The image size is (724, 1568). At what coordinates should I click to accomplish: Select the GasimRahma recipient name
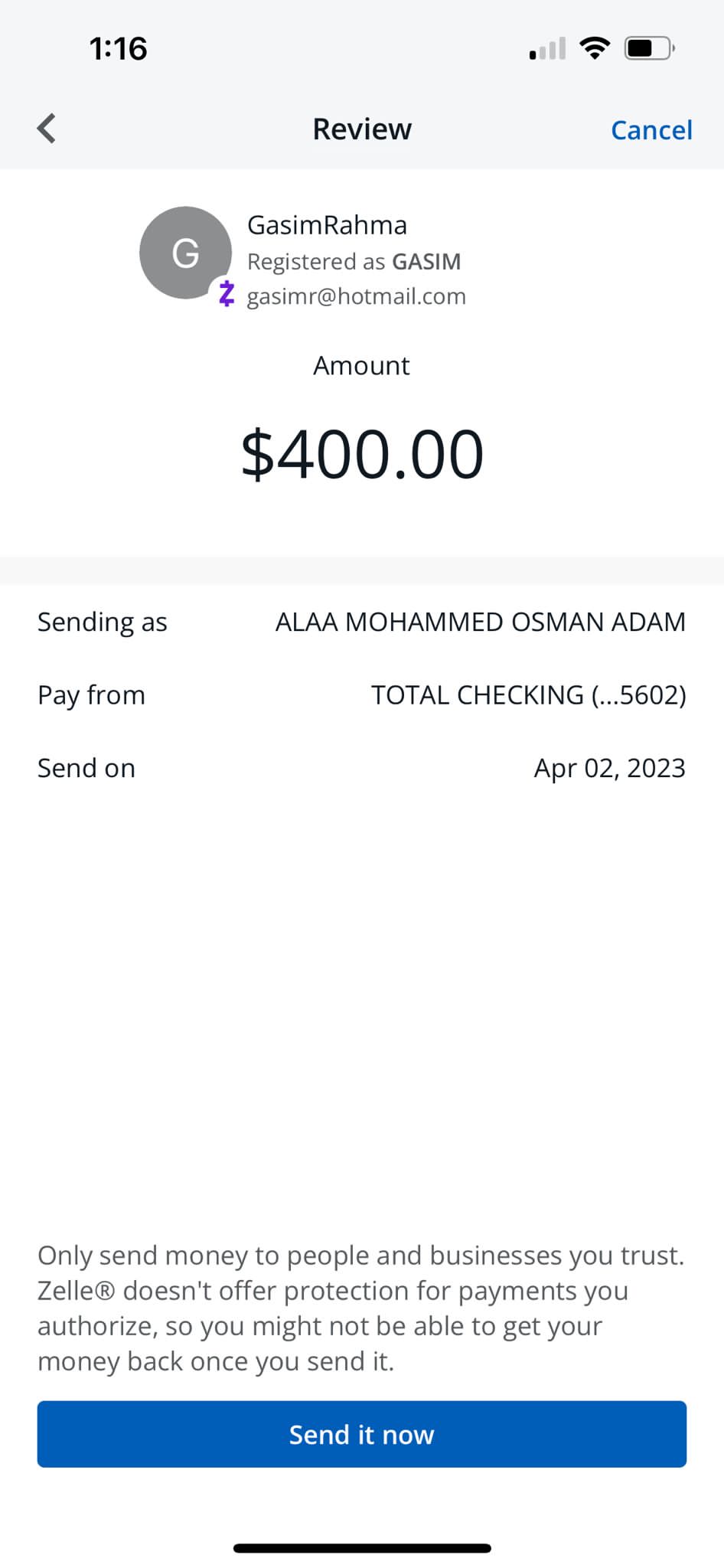click(327, 225)
